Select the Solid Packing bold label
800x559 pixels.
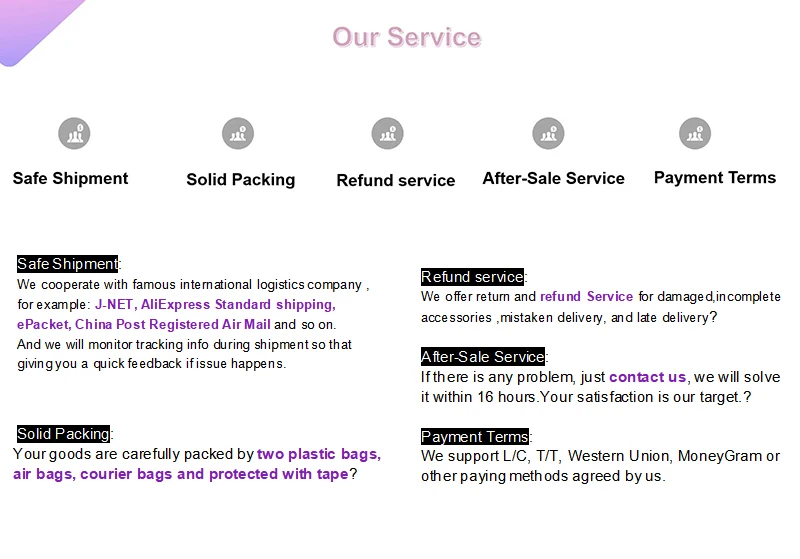click(x=241, y=180)
